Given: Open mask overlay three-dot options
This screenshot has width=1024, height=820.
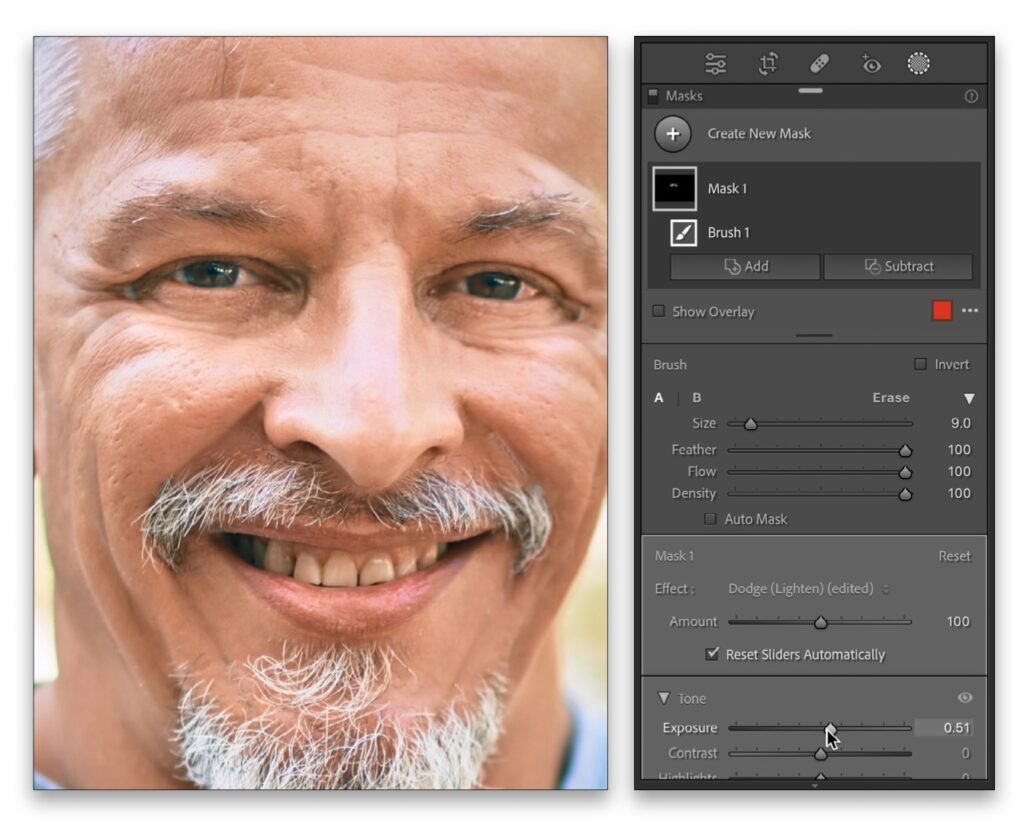Looking at the screenshot, I should coord(970,311).
